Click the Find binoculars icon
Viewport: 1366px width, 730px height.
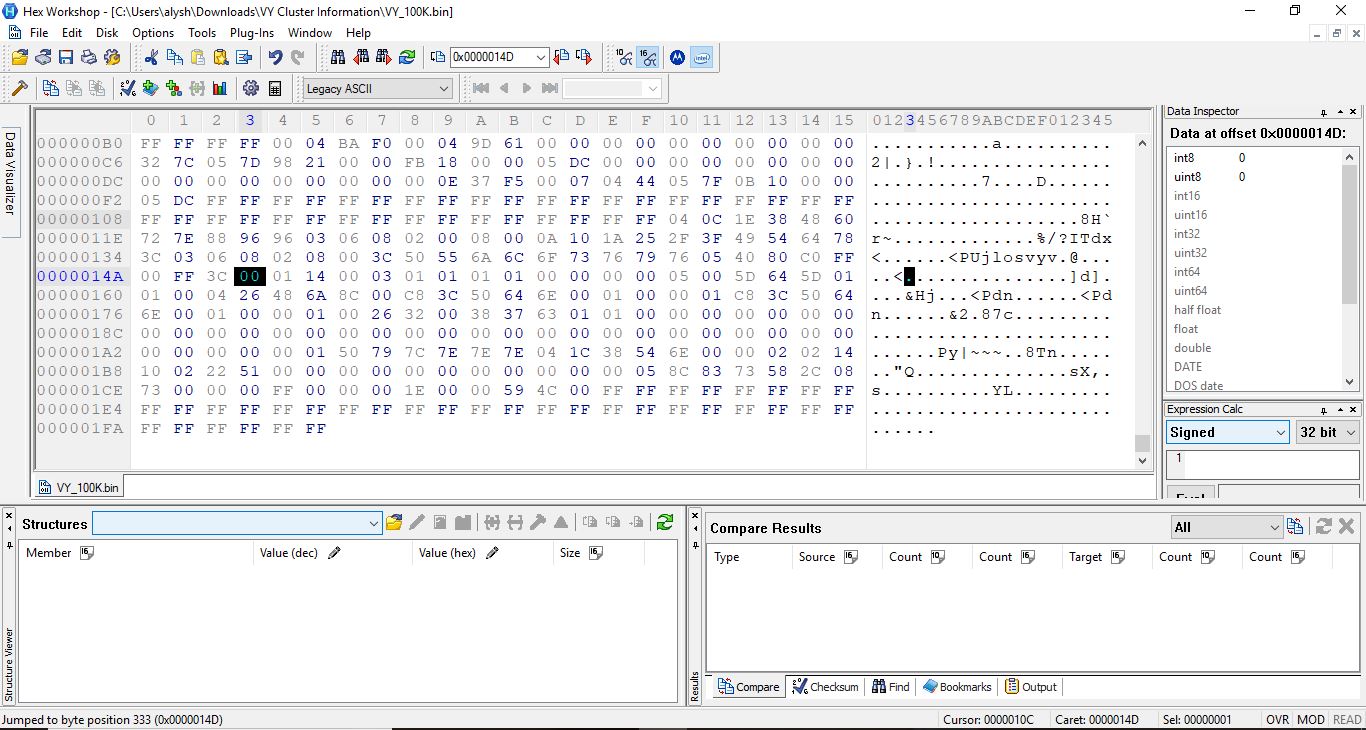tap(338, 57)
